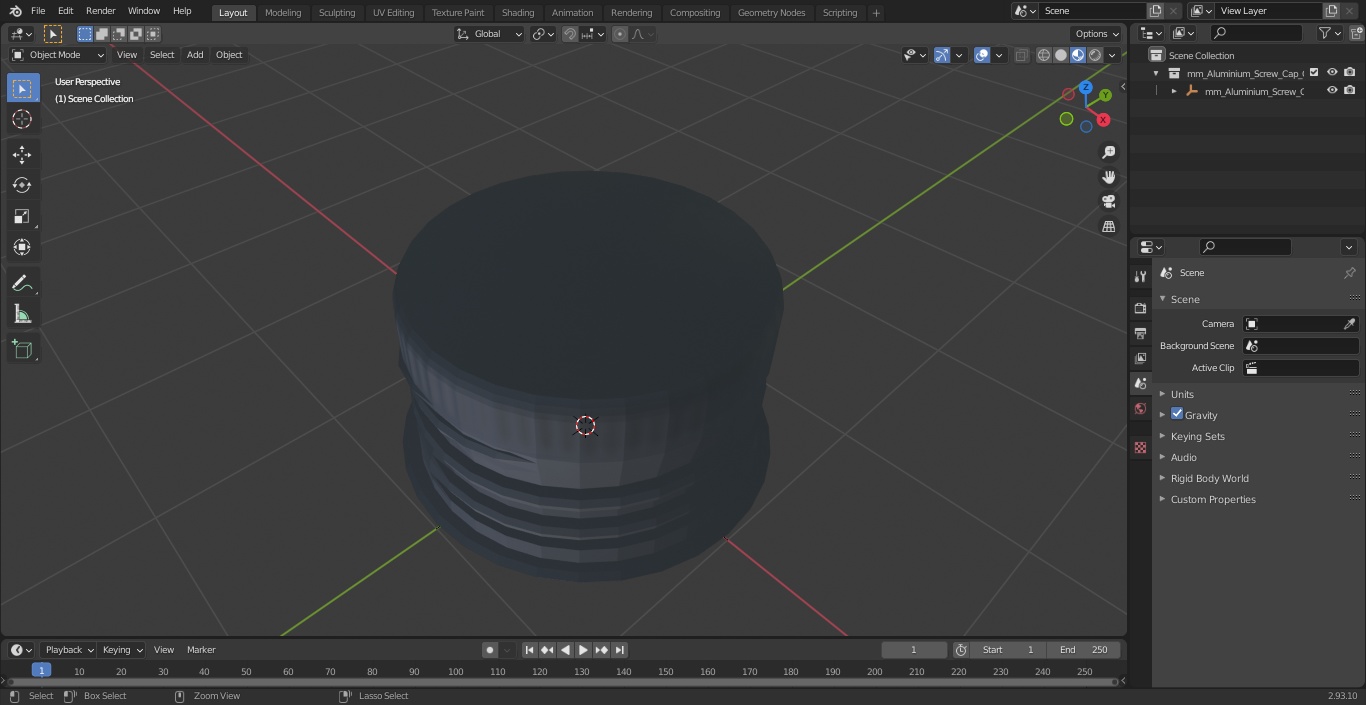Click the Camera eyedropper picker
The image size is (1366, 705).
(1349, 324)
